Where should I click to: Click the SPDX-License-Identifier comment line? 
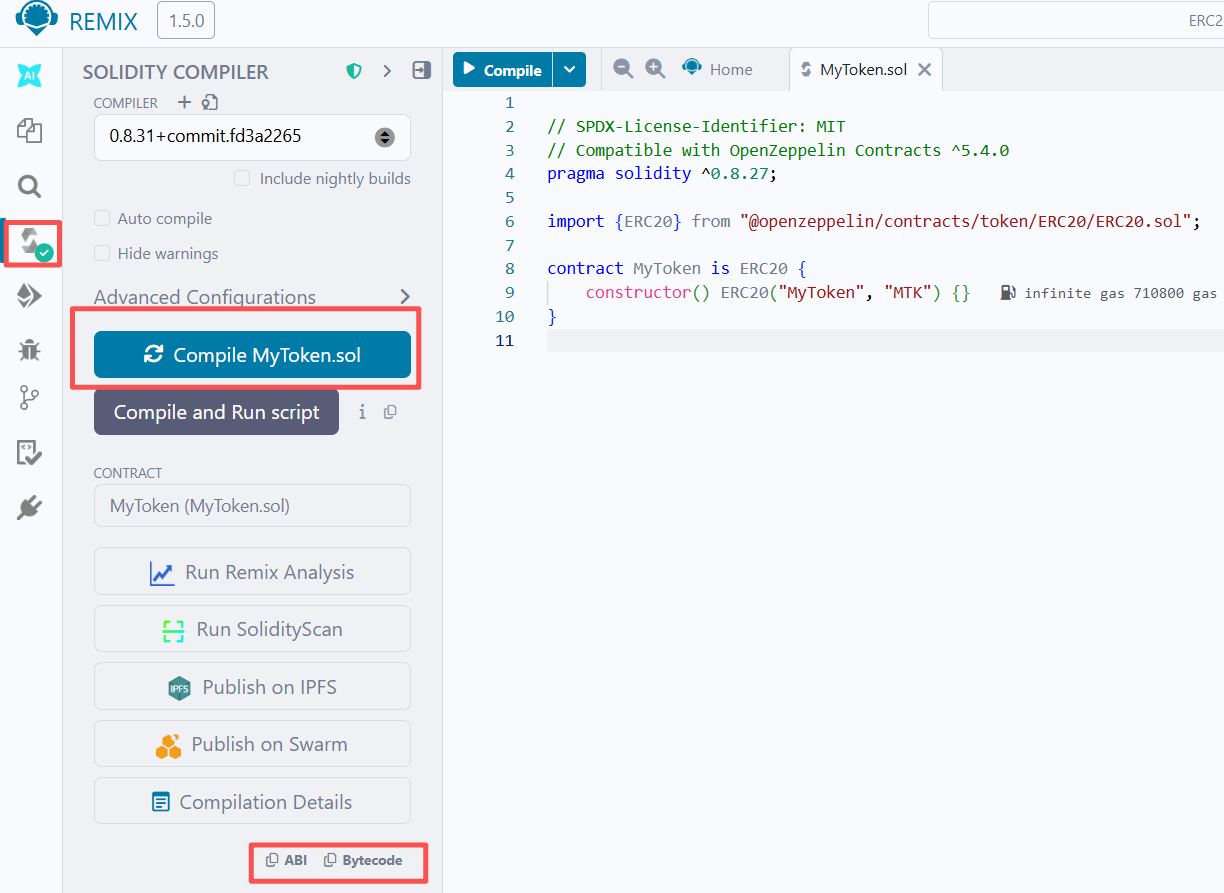(x=696, y=126)
